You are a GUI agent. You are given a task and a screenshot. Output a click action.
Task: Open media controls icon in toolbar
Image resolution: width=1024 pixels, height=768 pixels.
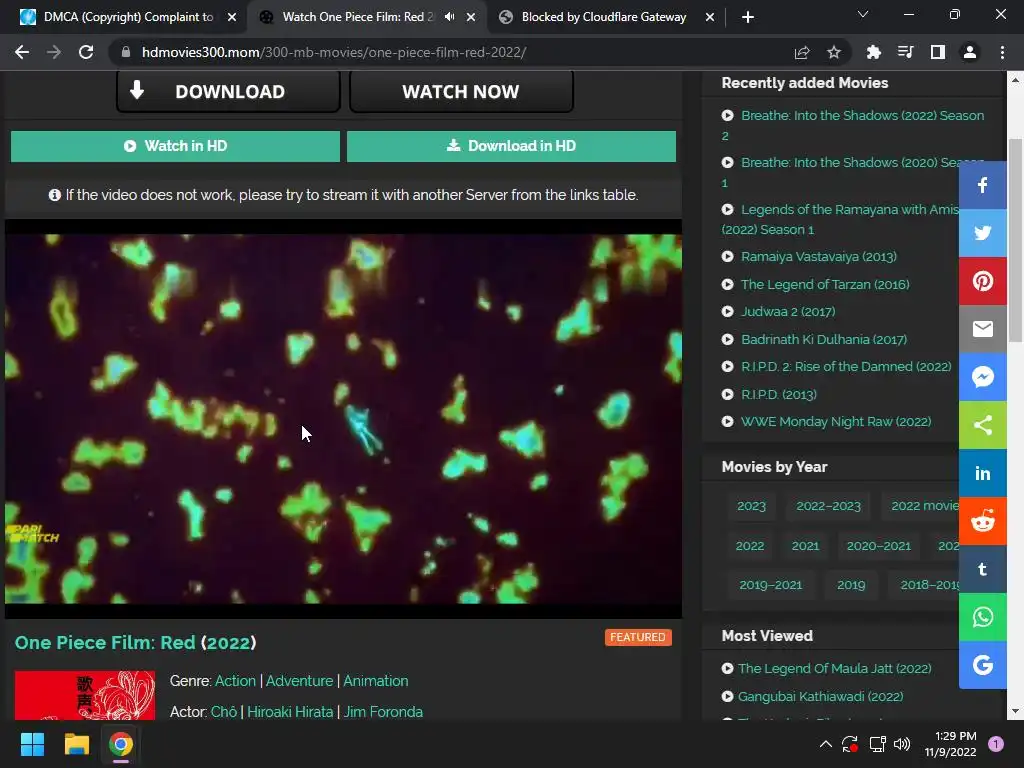click(905, 52)
